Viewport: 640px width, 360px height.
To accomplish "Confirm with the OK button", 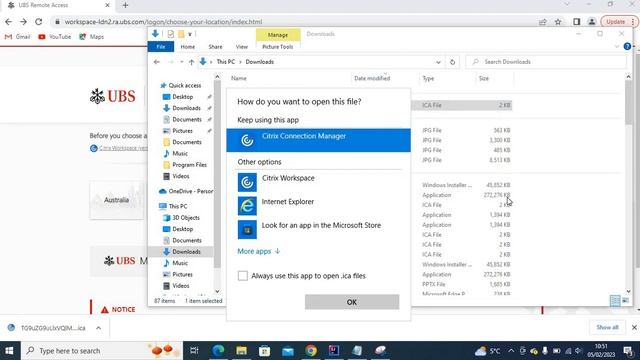I will tap(352, 302).
